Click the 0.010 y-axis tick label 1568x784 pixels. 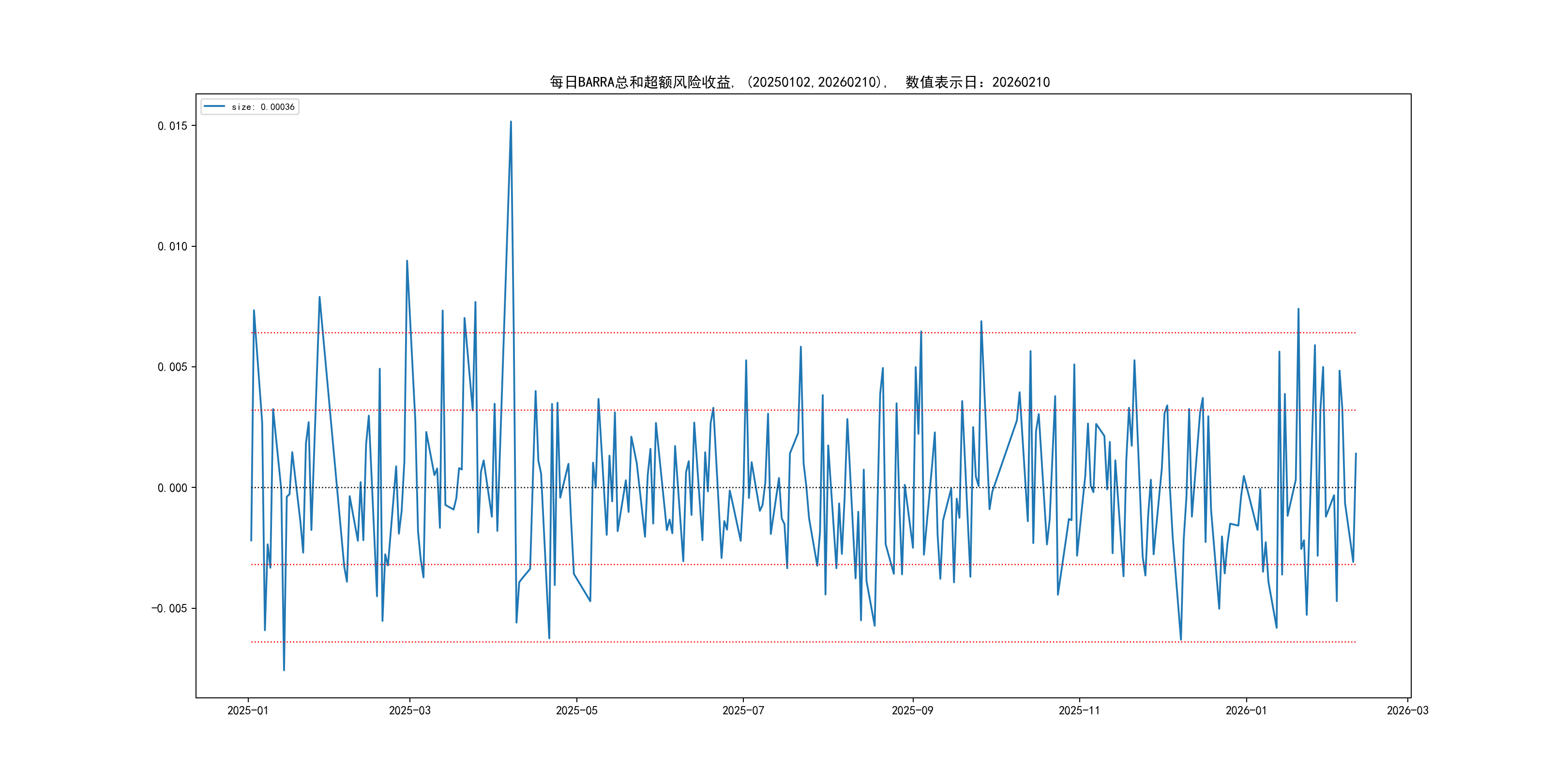(172, 246)
